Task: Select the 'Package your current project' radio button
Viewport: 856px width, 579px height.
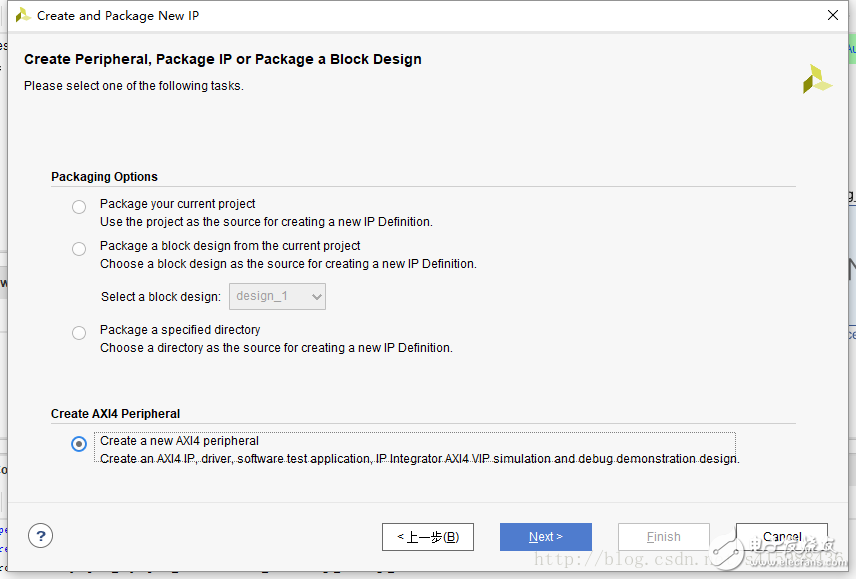Action: click(x=79, y=207)
